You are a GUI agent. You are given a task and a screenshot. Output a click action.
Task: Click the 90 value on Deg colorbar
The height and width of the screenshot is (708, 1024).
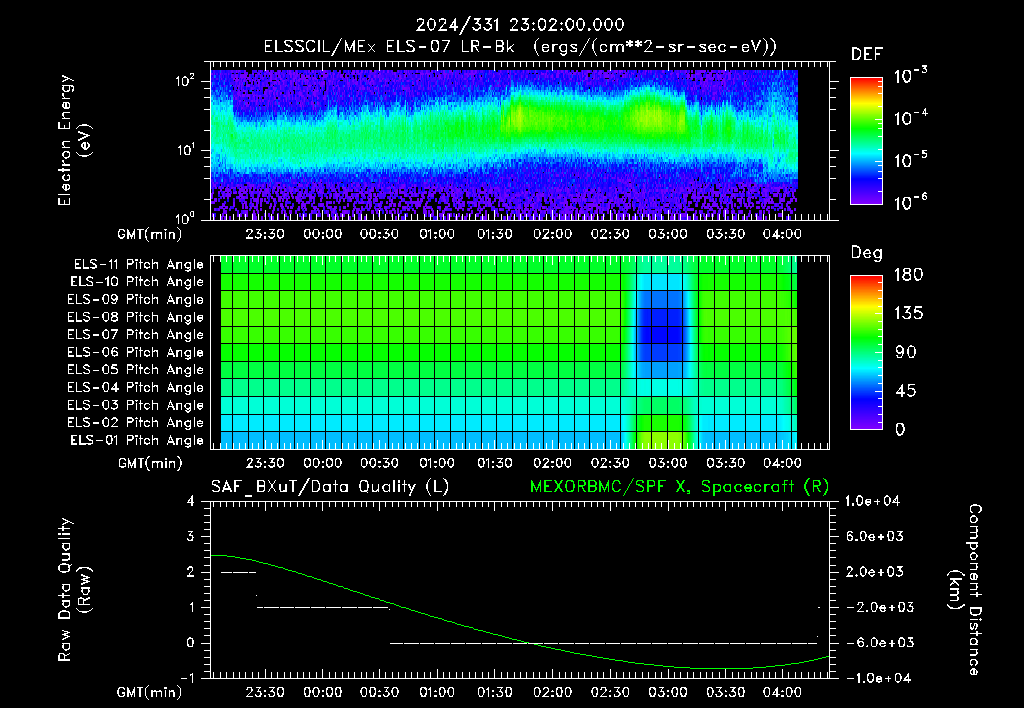click(906, 352)
